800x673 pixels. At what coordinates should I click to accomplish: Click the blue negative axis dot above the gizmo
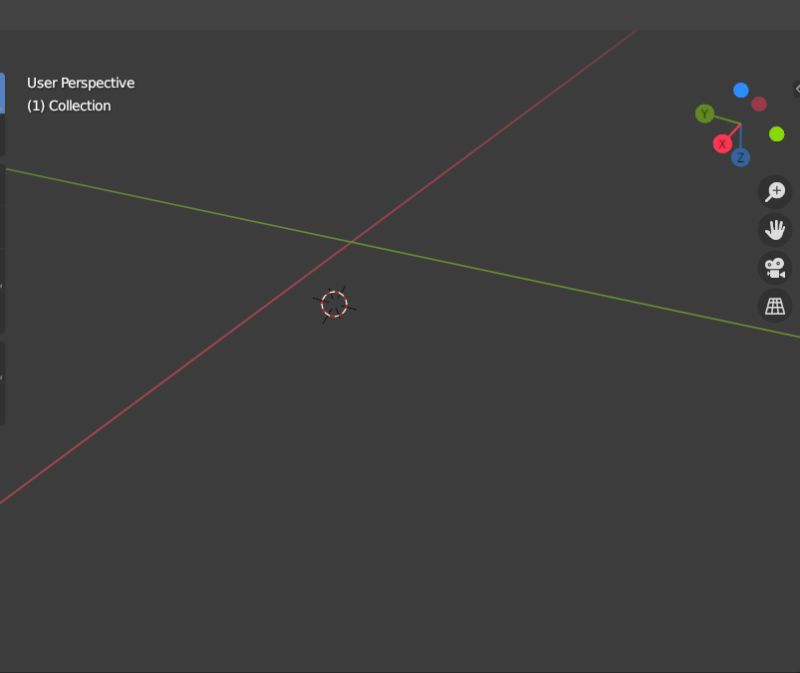741,89
